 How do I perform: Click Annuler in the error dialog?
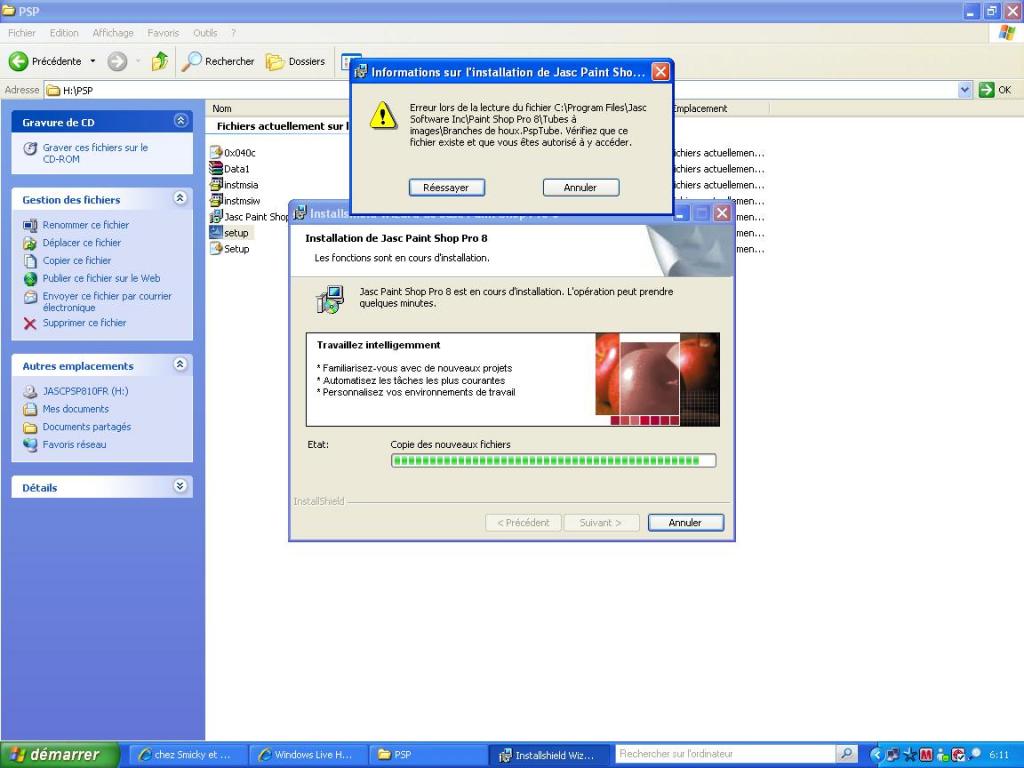point(580,187)
